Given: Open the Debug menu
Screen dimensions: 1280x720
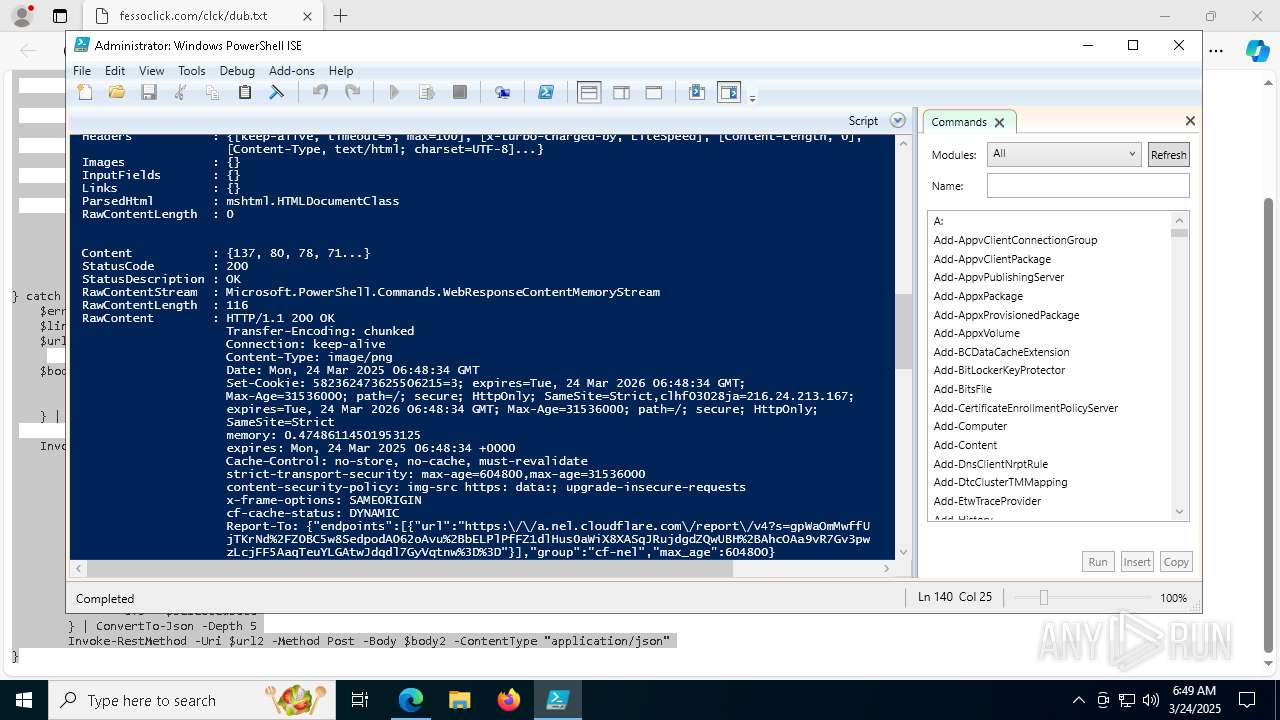Looking at the screenshot, I should (237, 71).
